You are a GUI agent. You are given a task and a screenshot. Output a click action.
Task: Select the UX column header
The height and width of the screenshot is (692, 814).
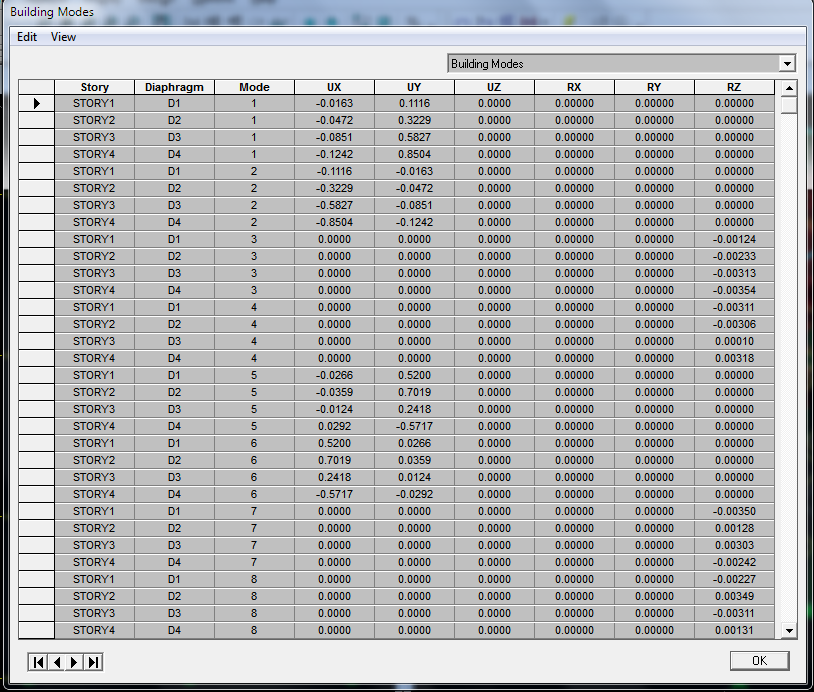pyautogui.click(x=334, y=87)
